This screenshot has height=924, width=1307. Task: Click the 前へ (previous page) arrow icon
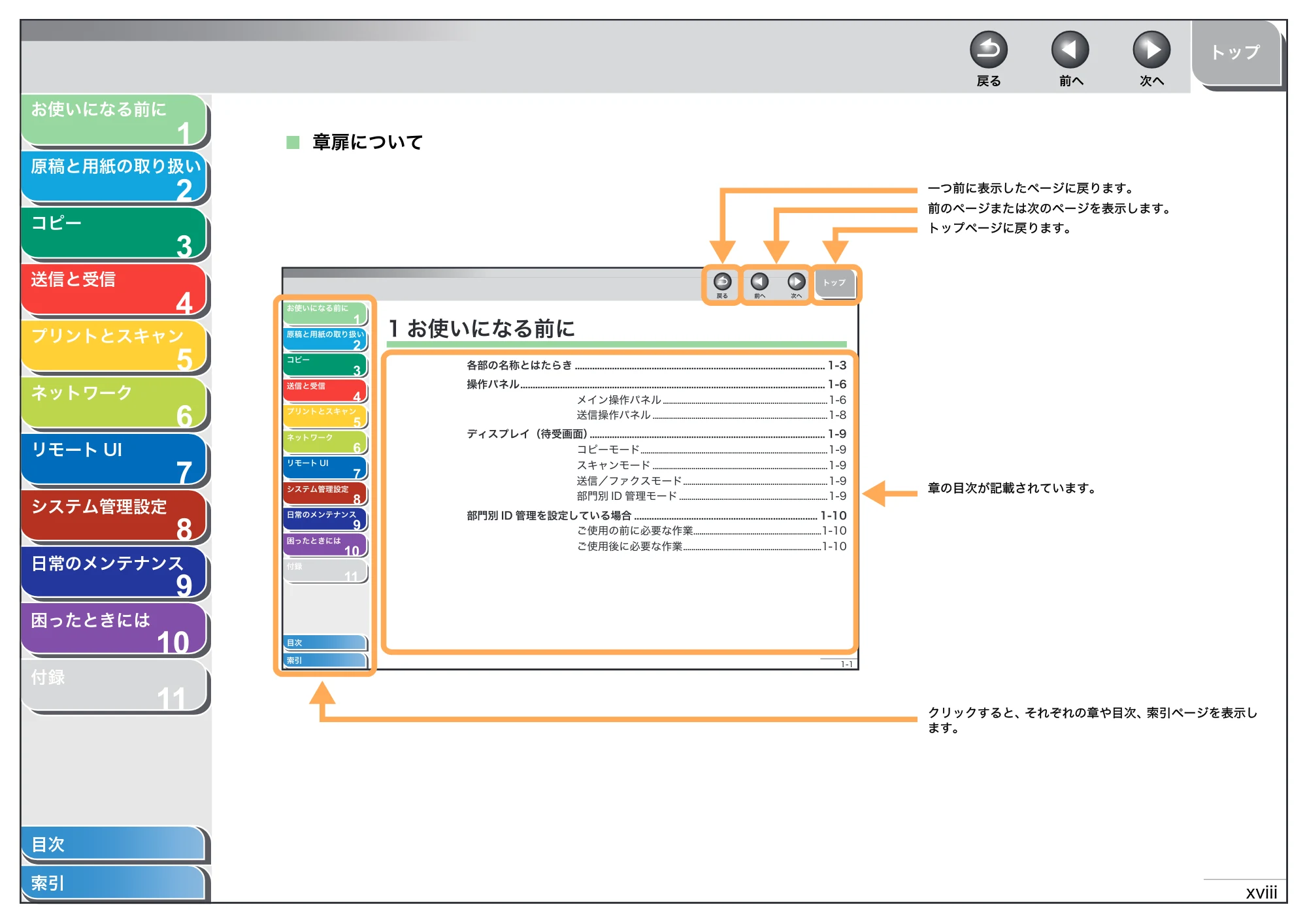tap(1070, 50)
